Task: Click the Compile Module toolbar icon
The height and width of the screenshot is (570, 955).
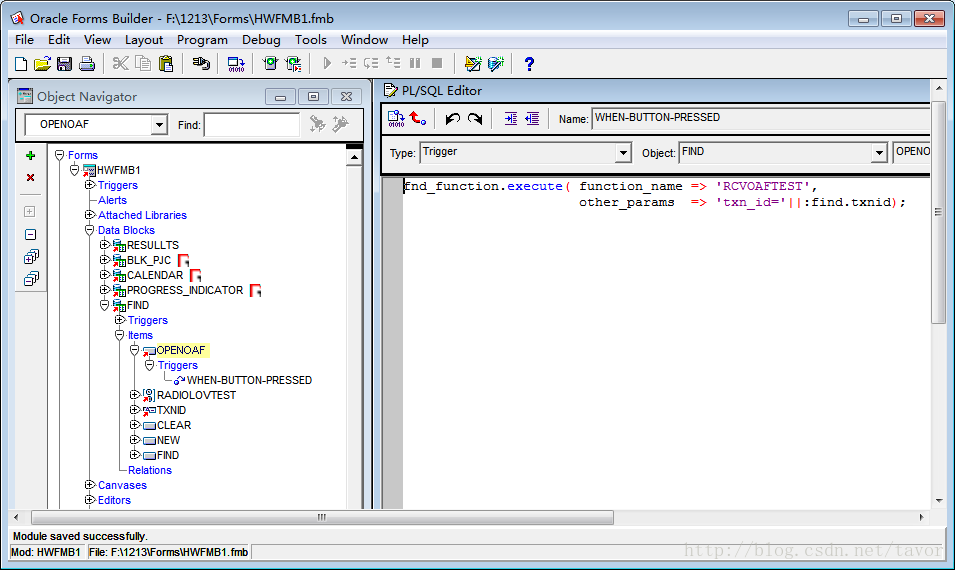Action: [236, 63]
